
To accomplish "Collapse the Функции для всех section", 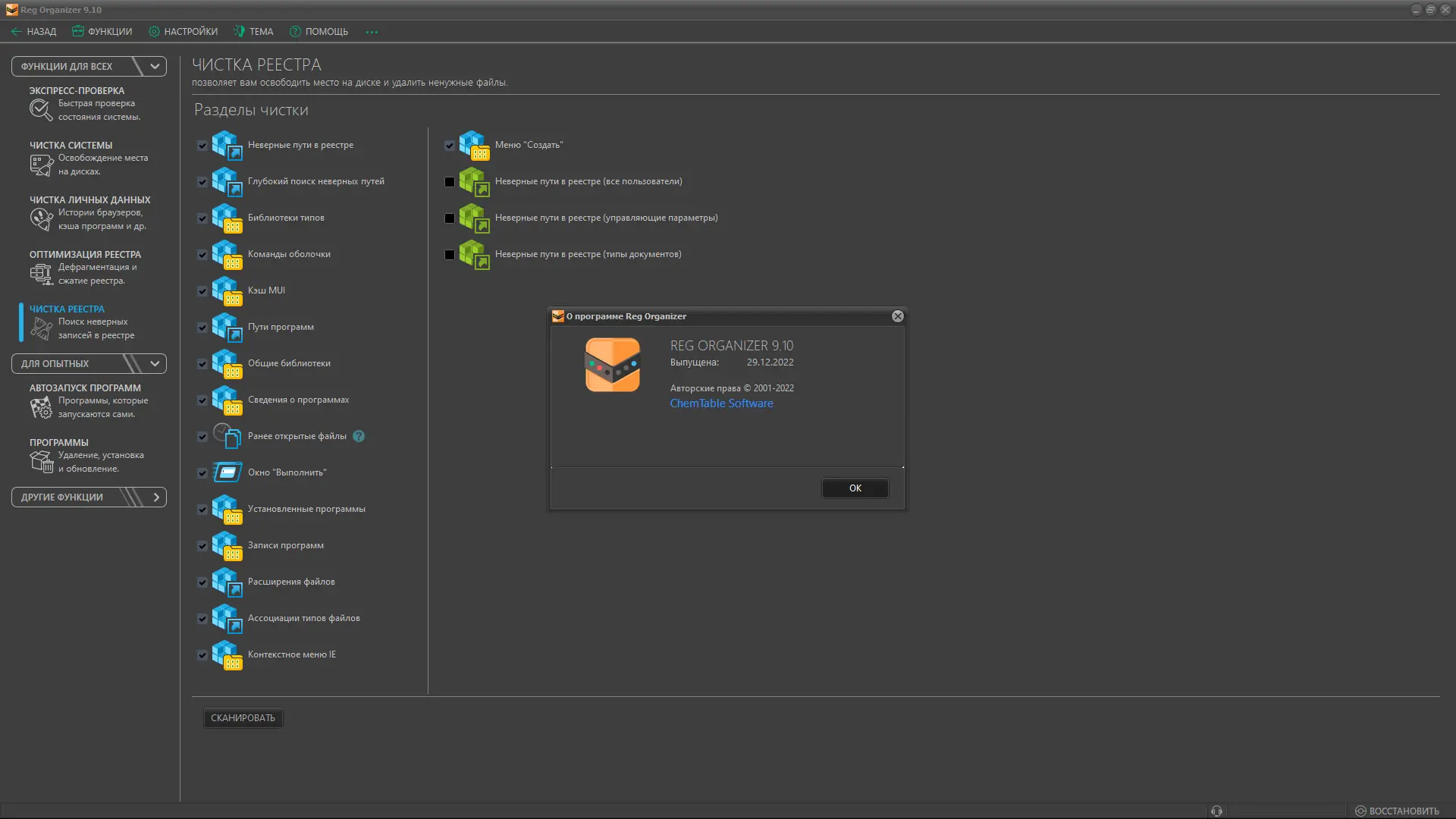I will (x=155, y=66).
